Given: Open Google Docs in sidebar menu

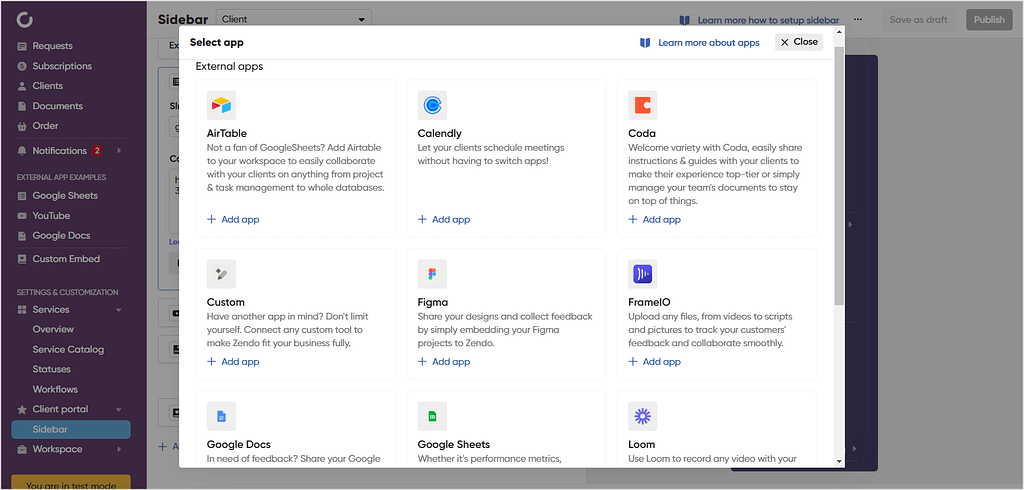Looking at the screenshot, I should (x=61, y=236).
